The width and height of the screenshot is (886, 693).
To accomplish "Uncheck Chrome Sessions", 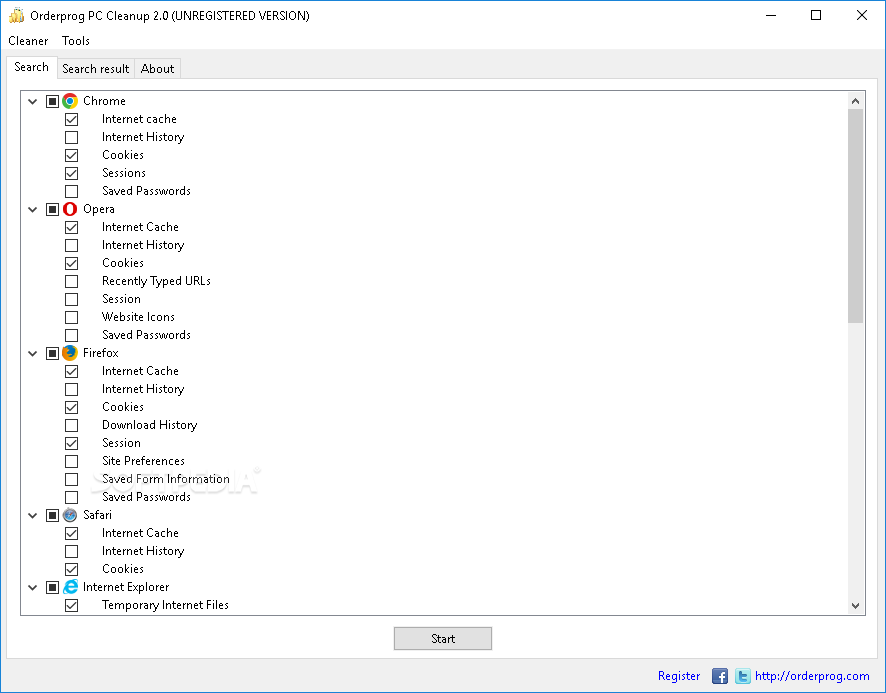I will click(71, 174).
